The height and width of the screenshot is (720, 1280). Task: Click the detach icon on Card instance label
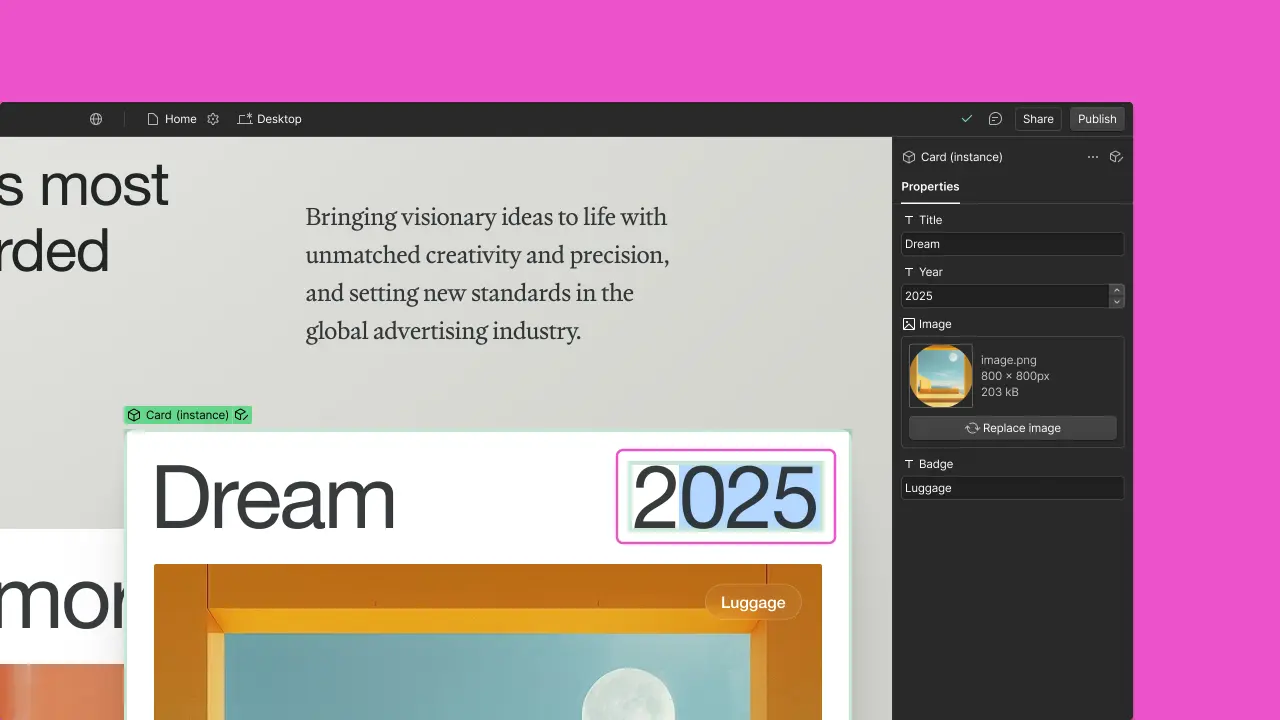point(241,415)
